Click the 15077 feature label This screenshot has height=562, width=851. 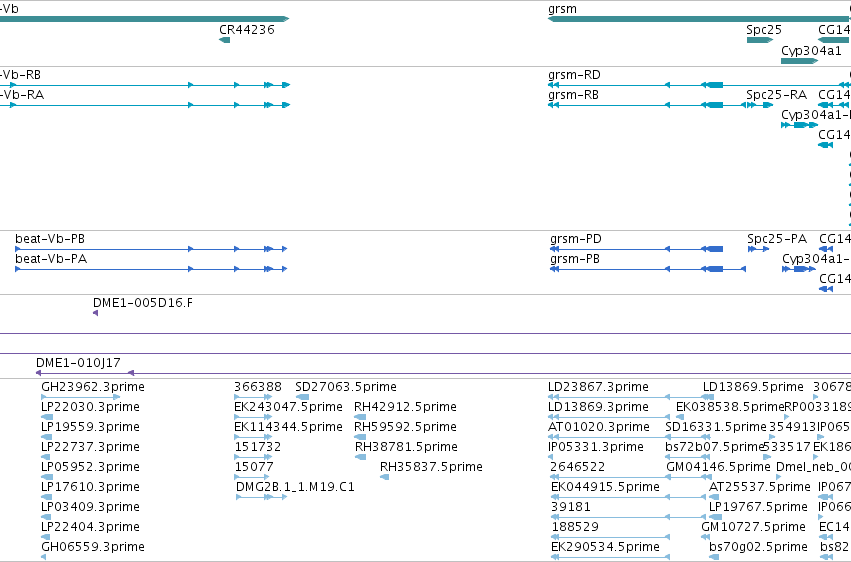coord(254,467)
